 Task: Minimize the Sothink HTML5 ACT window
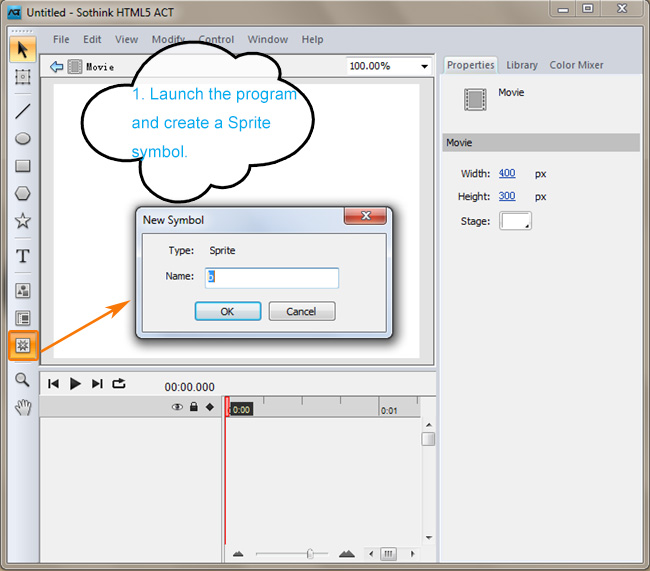point(563,9)
